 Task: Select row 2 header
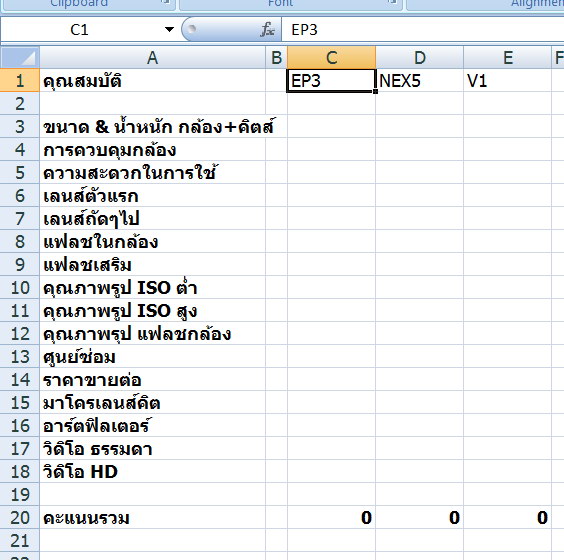point(19,104)
